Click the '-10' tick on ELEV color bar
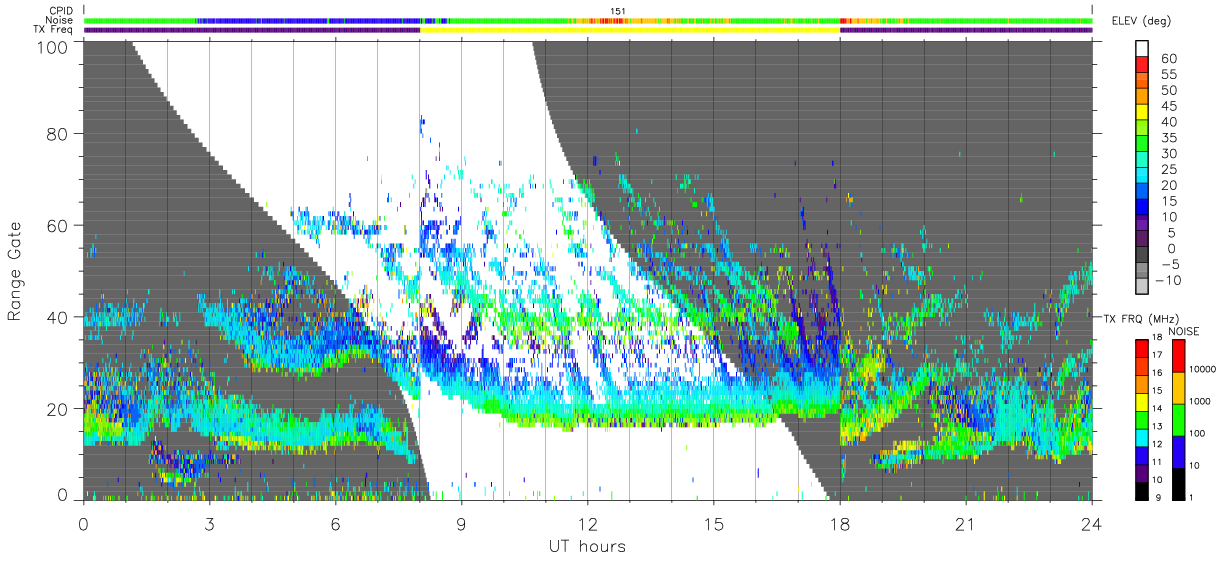The image size is (1228, 567). pyautogui.click(x=1170, y=281)
